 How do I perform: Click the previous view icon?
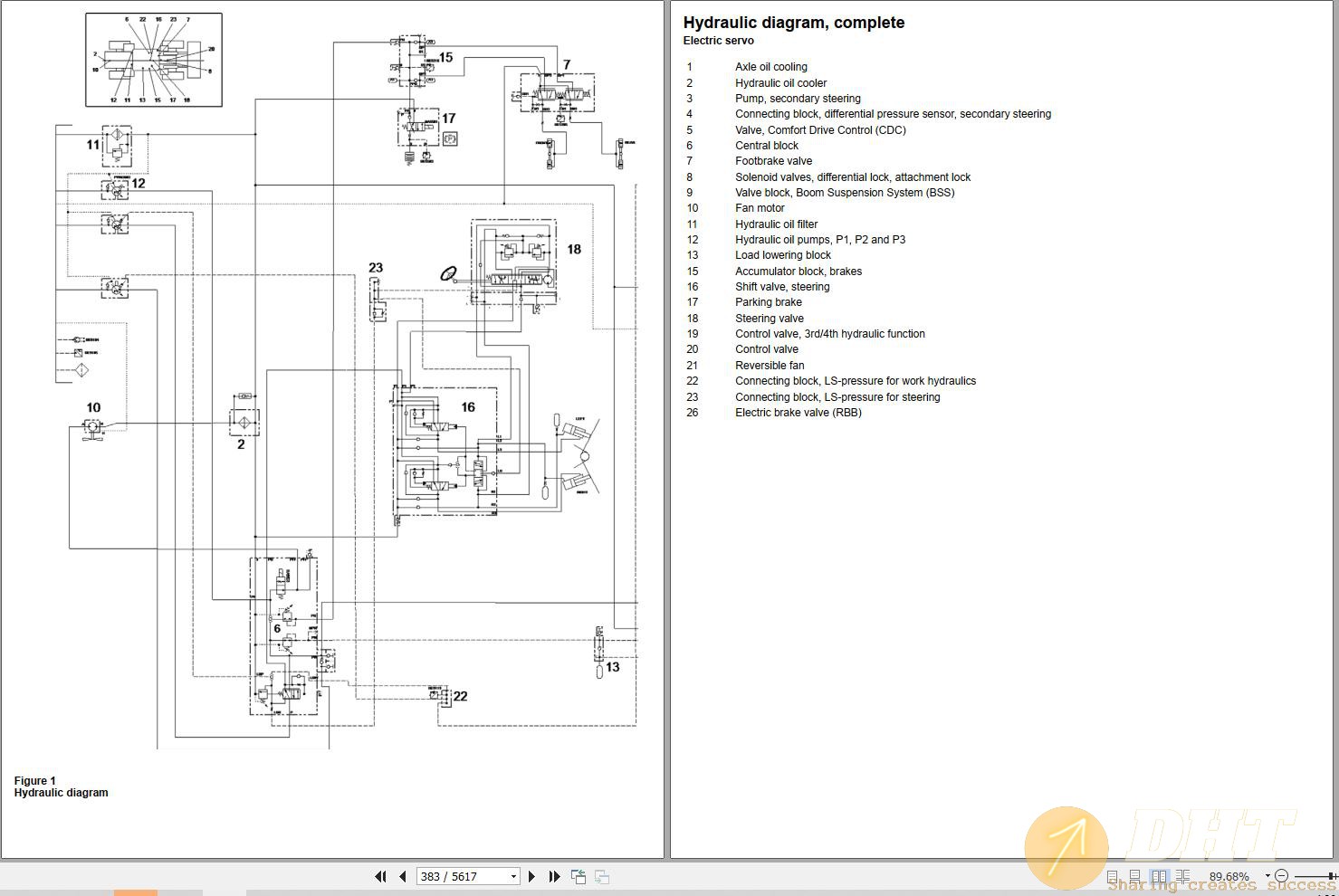[x=579, y=876]
